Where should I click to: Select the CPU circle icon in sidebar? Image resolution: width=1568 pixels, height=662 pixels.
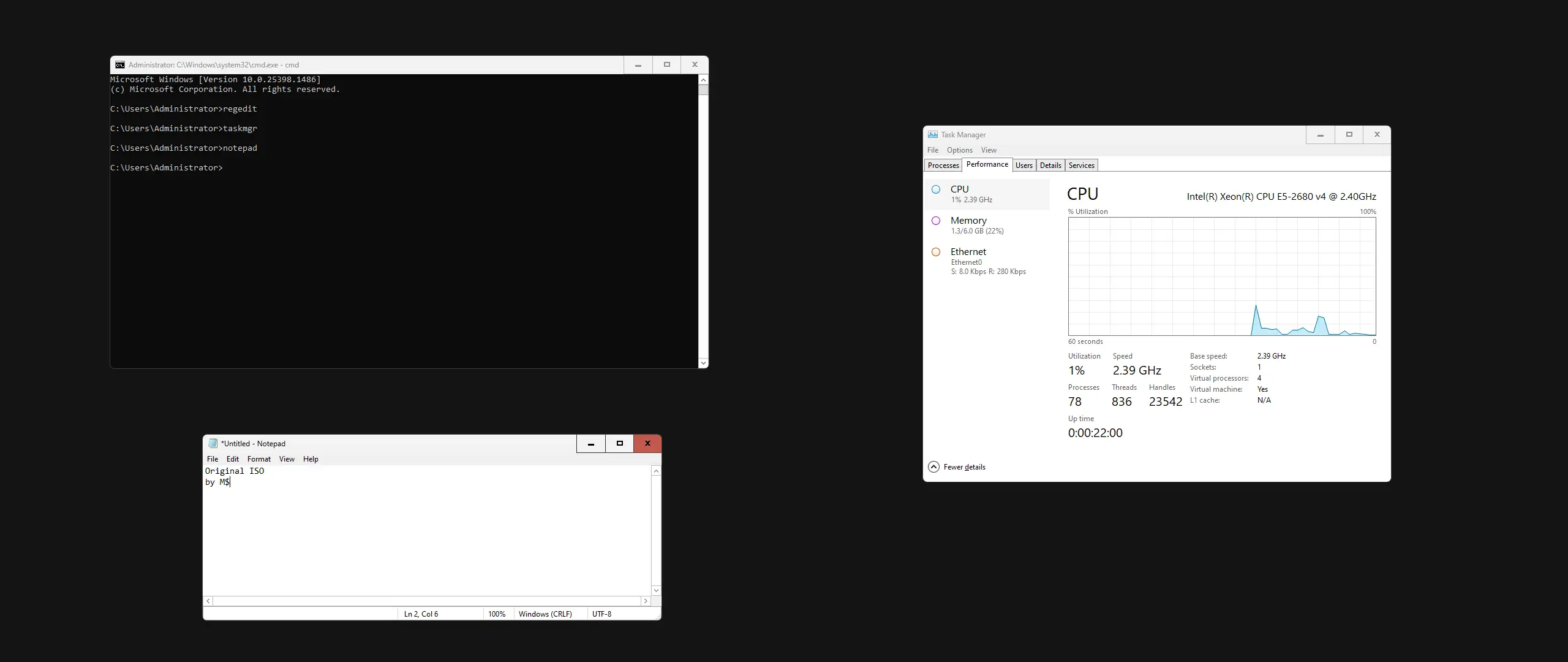coord(936,189)
